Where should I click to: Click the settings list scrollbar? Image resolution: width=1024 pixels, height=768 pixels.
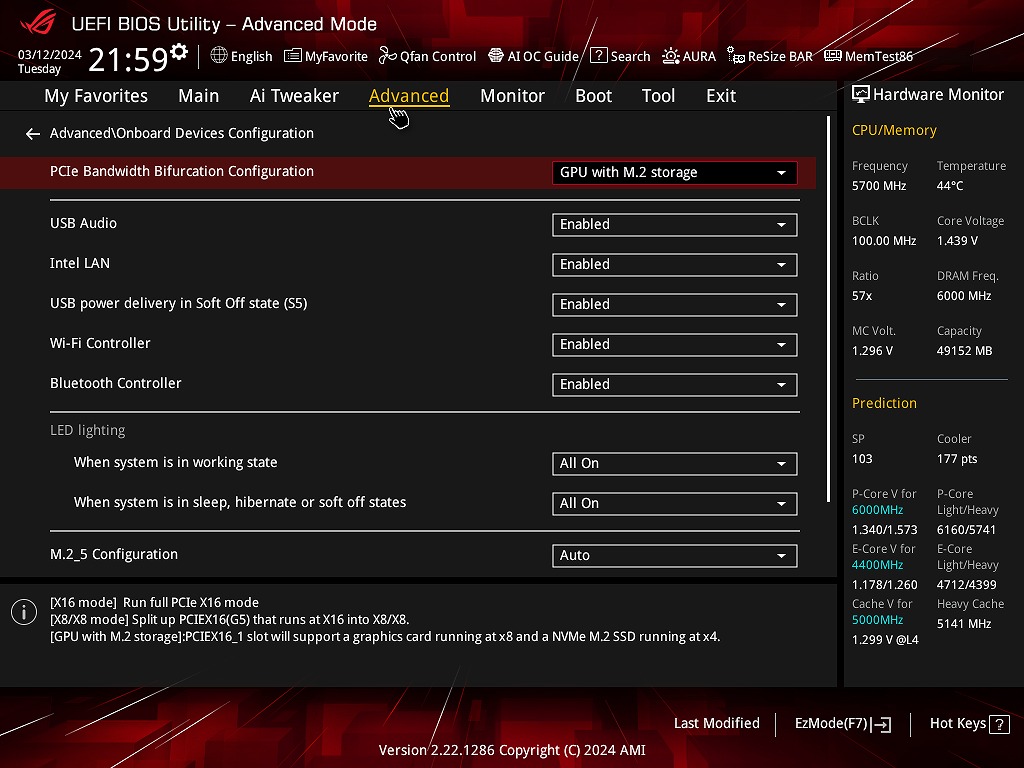click(x=828, y=309)
